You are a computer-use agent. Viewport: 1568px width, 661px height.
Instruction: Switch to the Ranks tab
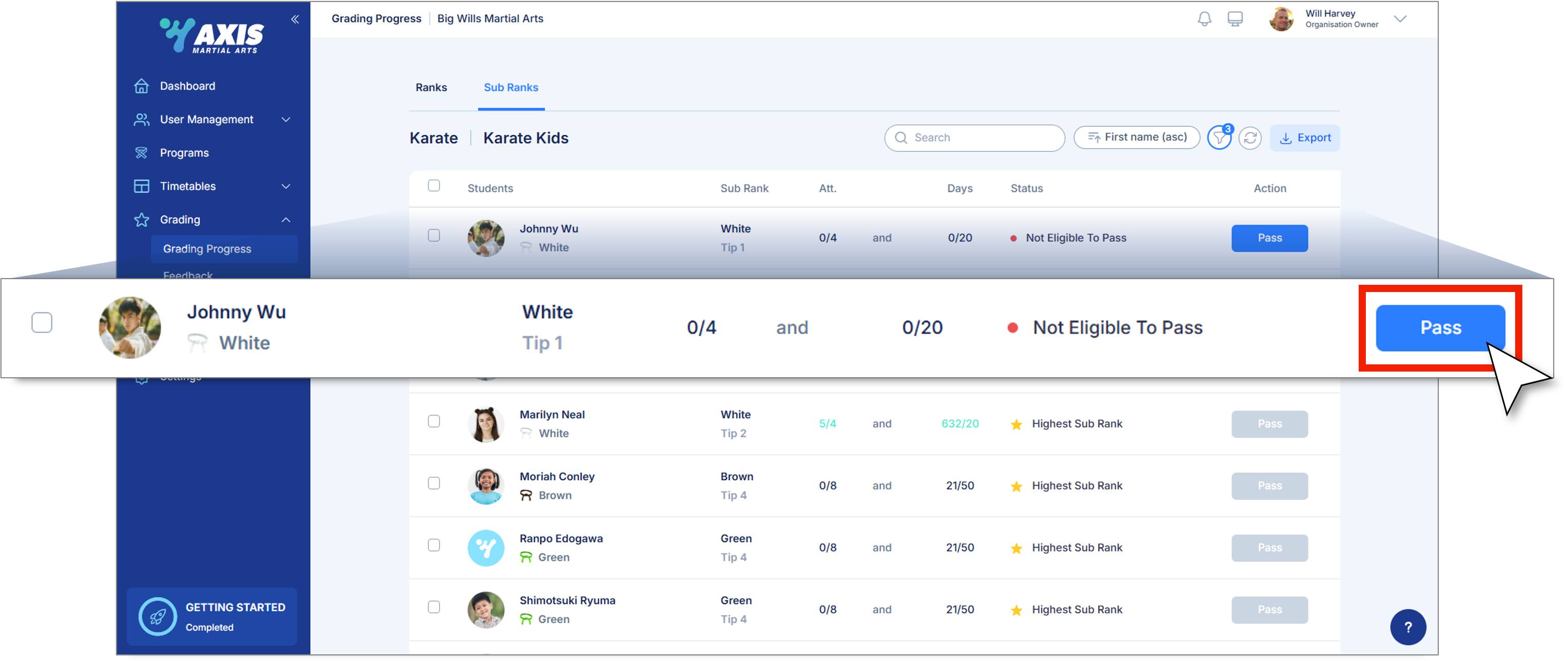pyautogui.click(x=431, y=87)
